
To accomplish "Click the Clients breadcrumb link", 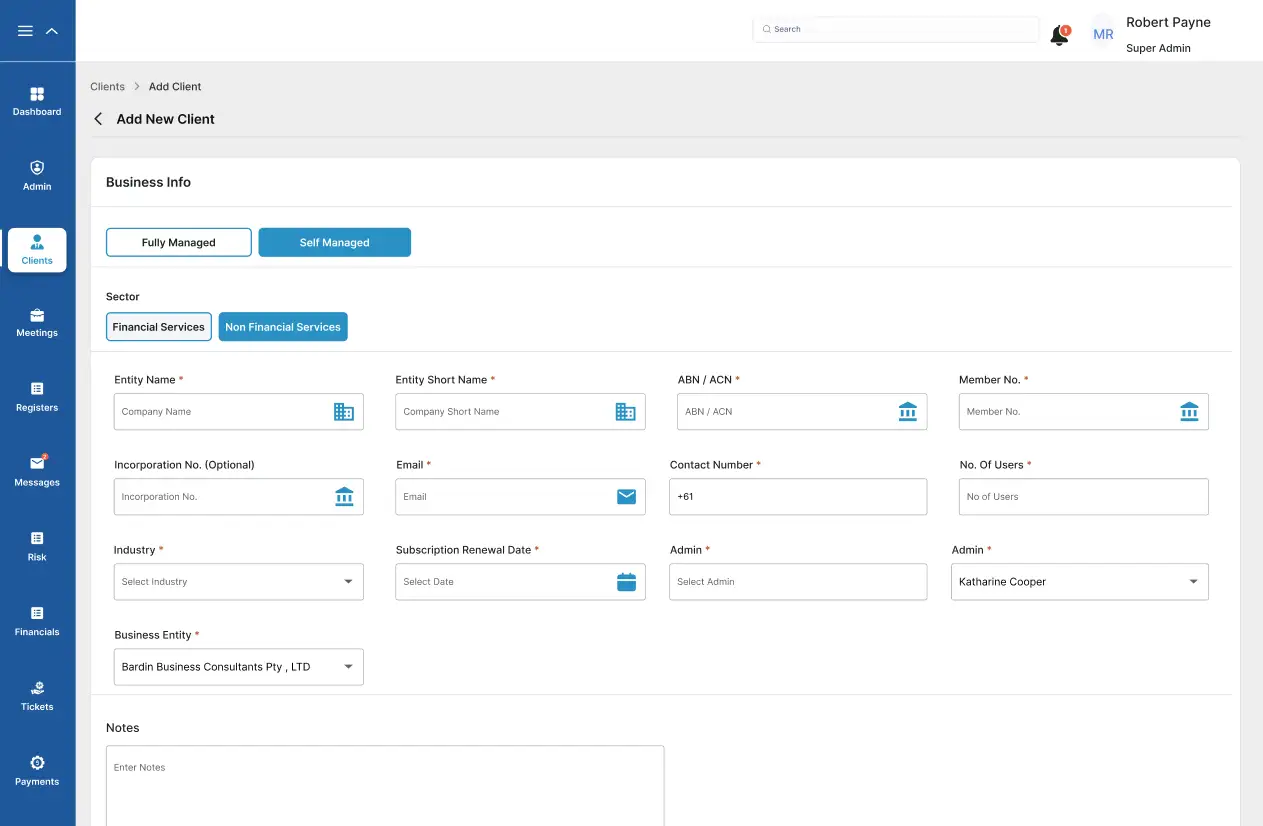I will pyautogui.click(x=107, y=87).
